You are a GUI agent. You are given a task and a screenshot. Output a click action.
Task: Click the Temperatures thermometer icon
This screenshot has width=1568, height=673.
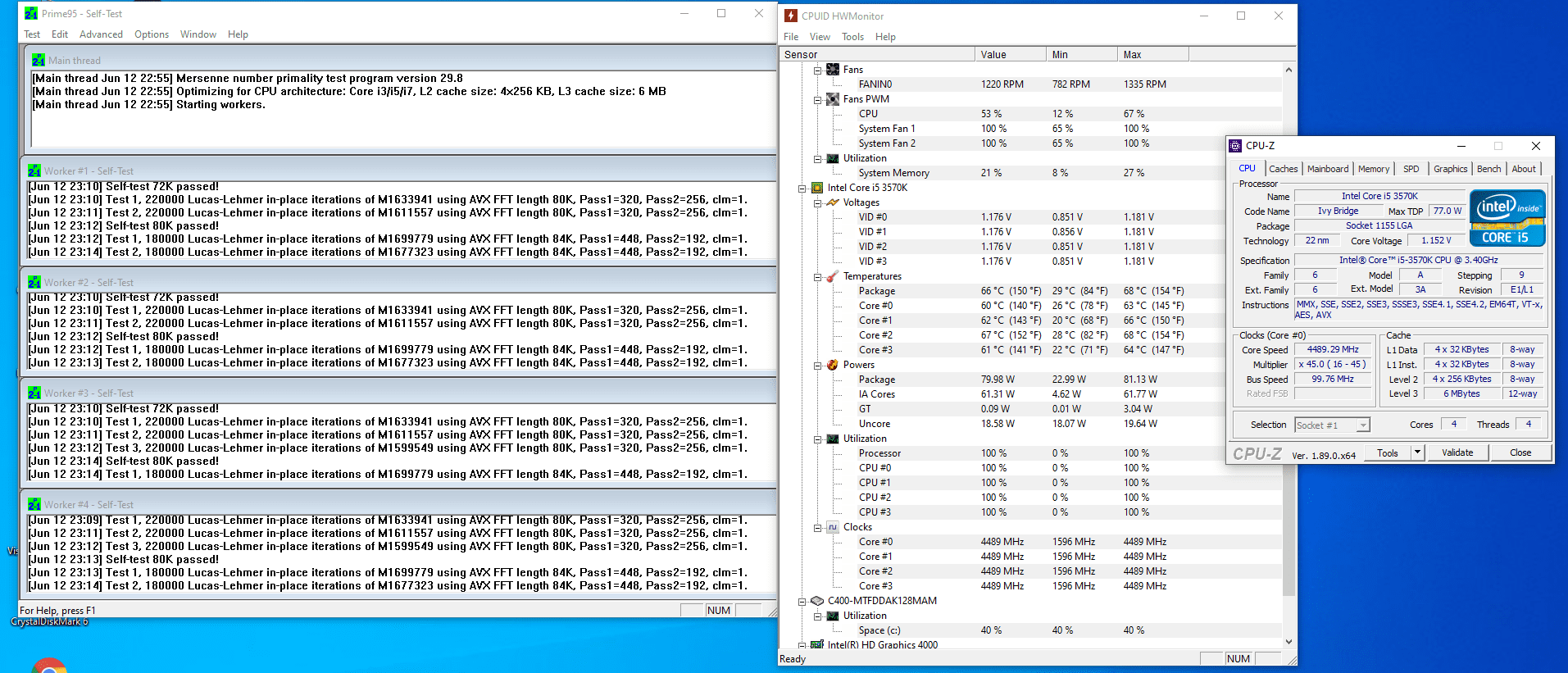[833, 276]
